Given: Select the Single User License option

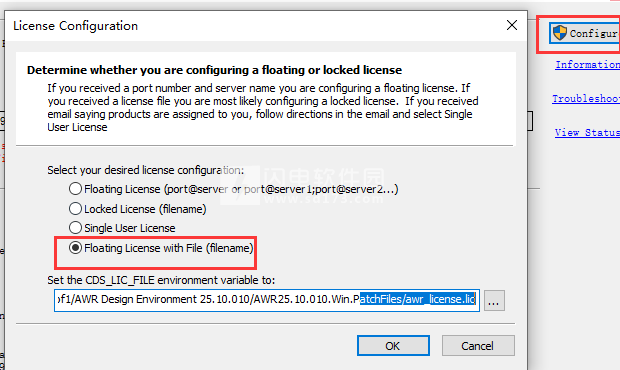Looking at the screenshot, I should pyautogui.click(x=76, y=228).
